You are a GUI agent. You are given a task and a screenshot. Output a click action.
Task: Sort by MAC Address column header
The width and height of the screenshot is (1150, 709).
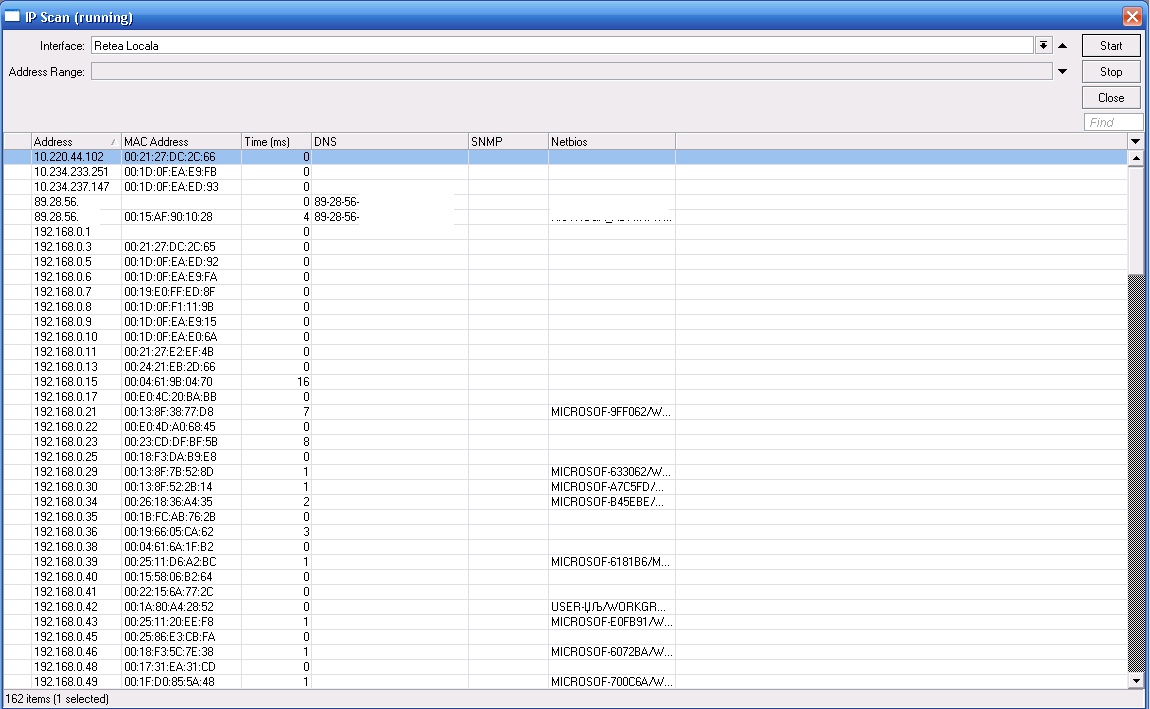pyautogui.click(x=180, y=142)
